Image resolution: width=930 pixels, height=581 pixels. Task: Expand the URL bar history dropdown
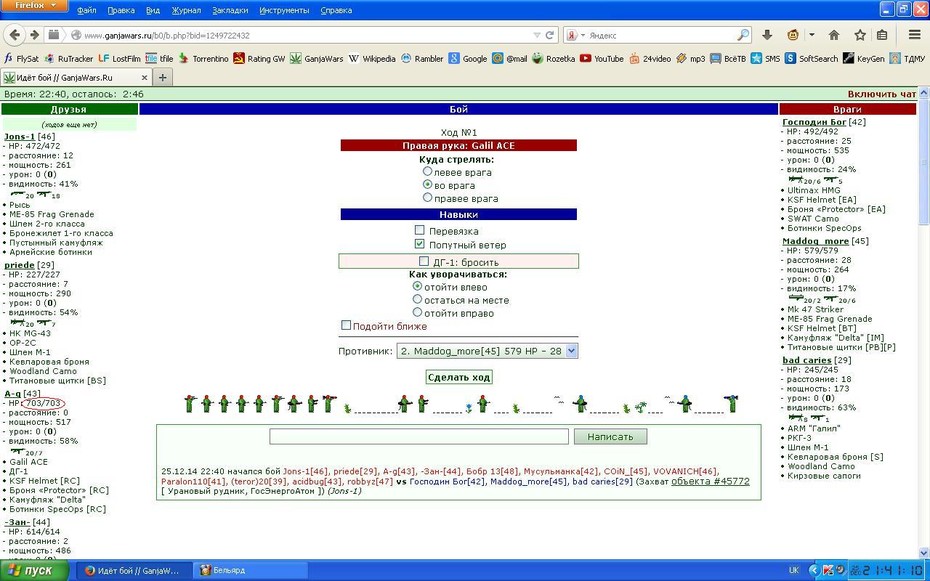(537, 35)
